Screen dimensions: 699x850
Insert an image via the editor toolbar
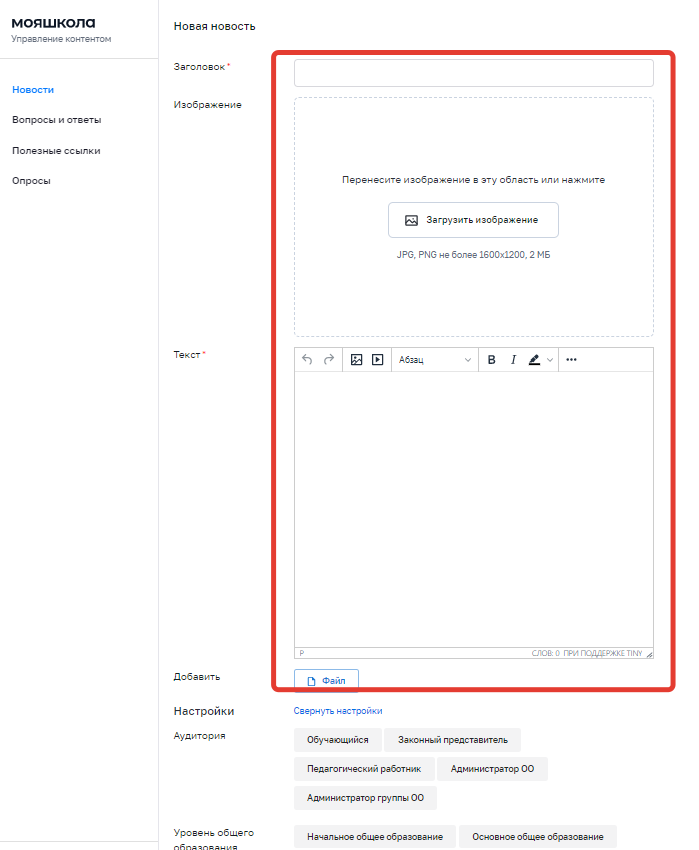[x=356, y=360]
